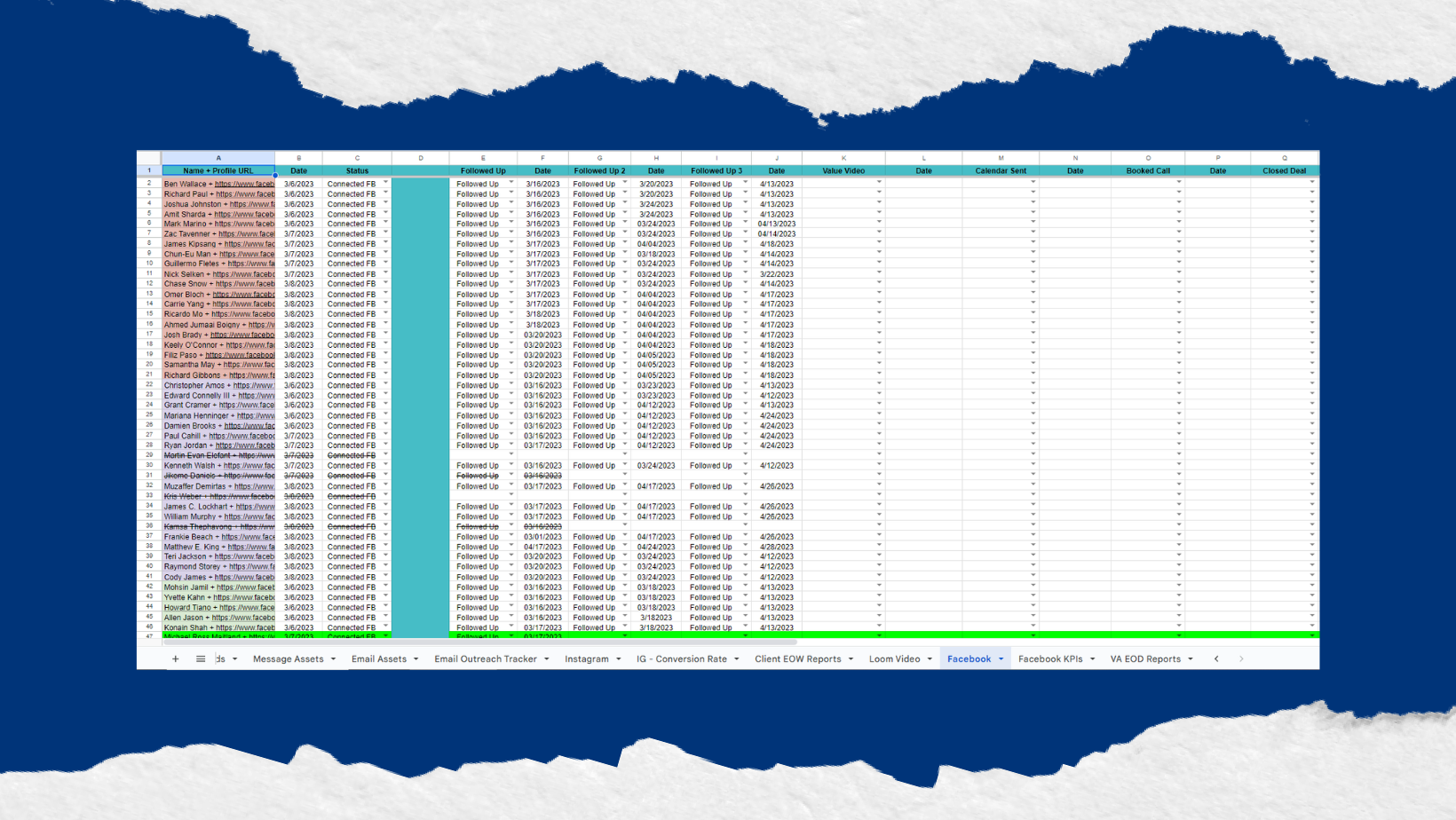Open the Client EOW Reports tab menu arrow
Viewport: 1456px width, 820px height.
pos(851,659)
